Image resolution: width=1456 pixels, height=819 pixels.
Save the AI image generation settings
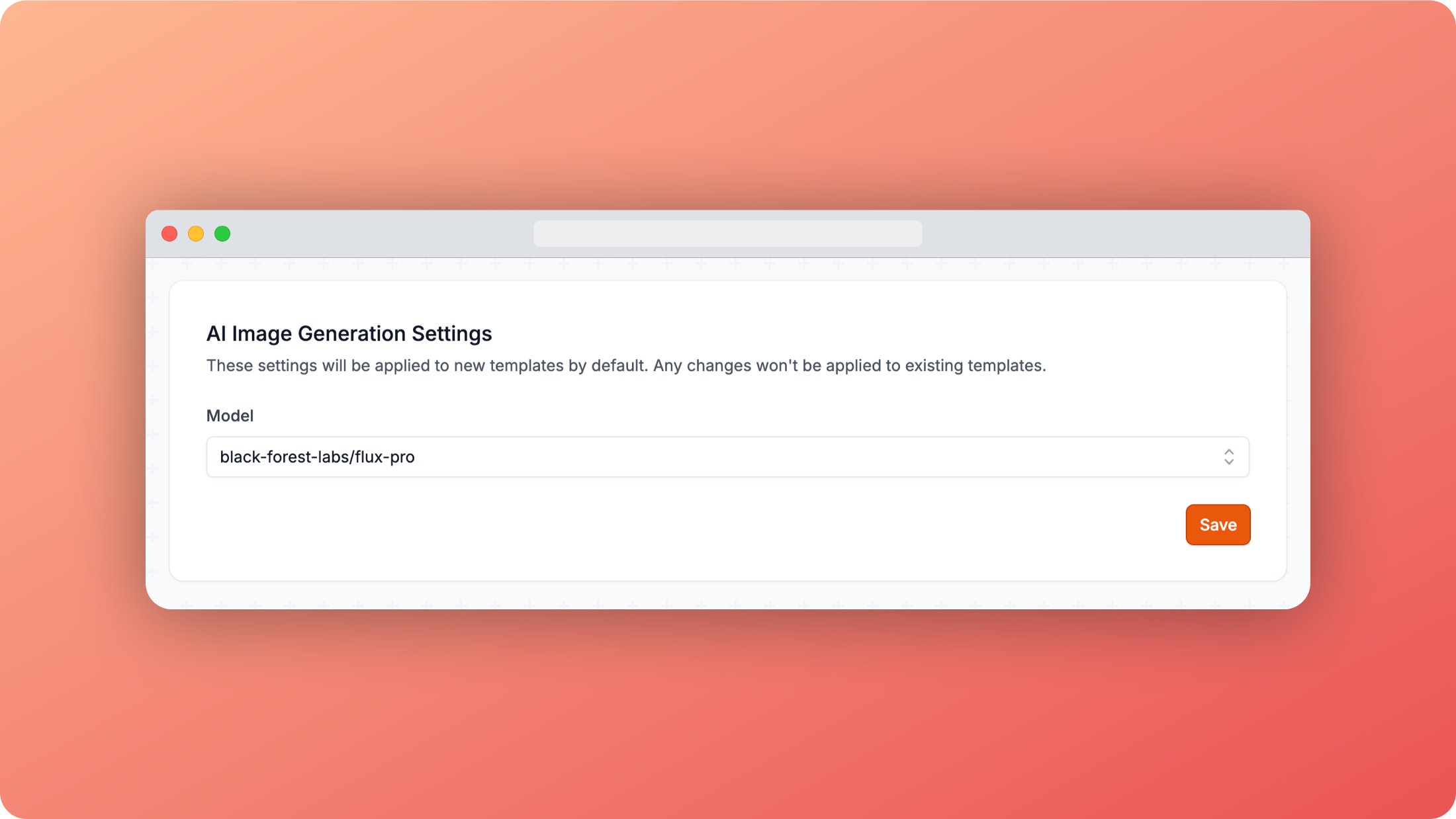pos(1218,524)
